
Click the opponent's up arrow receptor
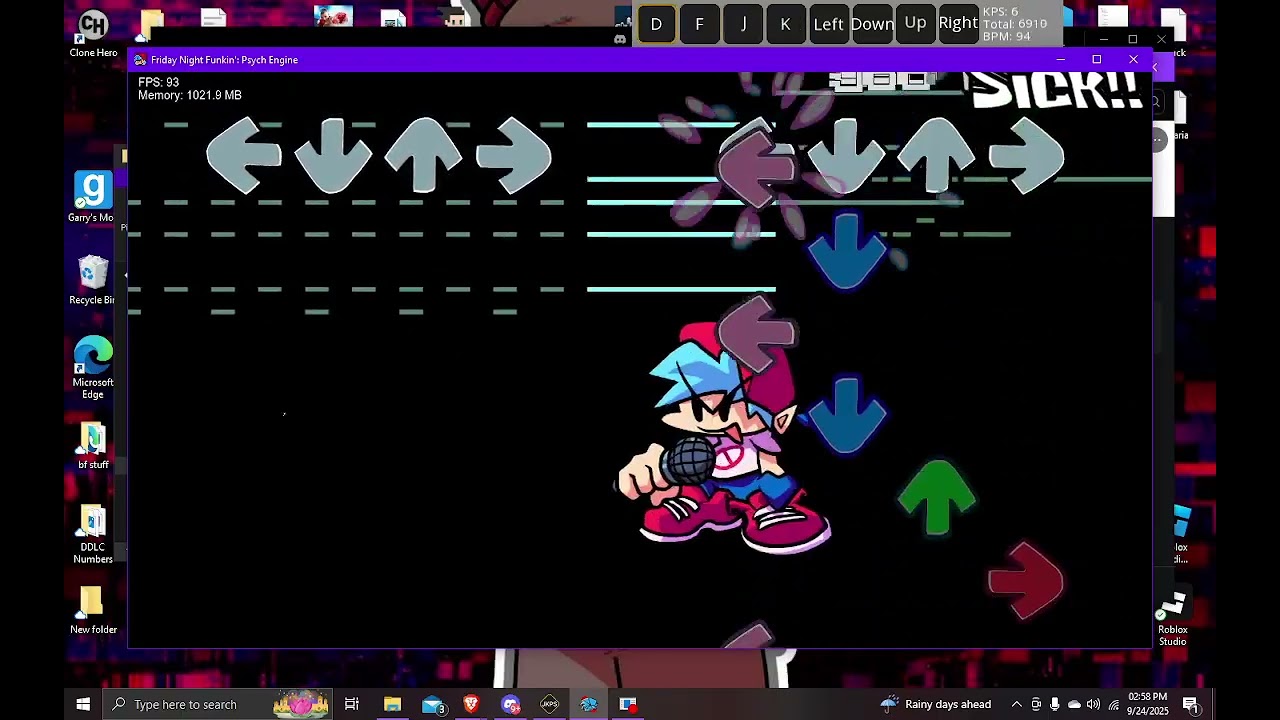coord(423,155)
